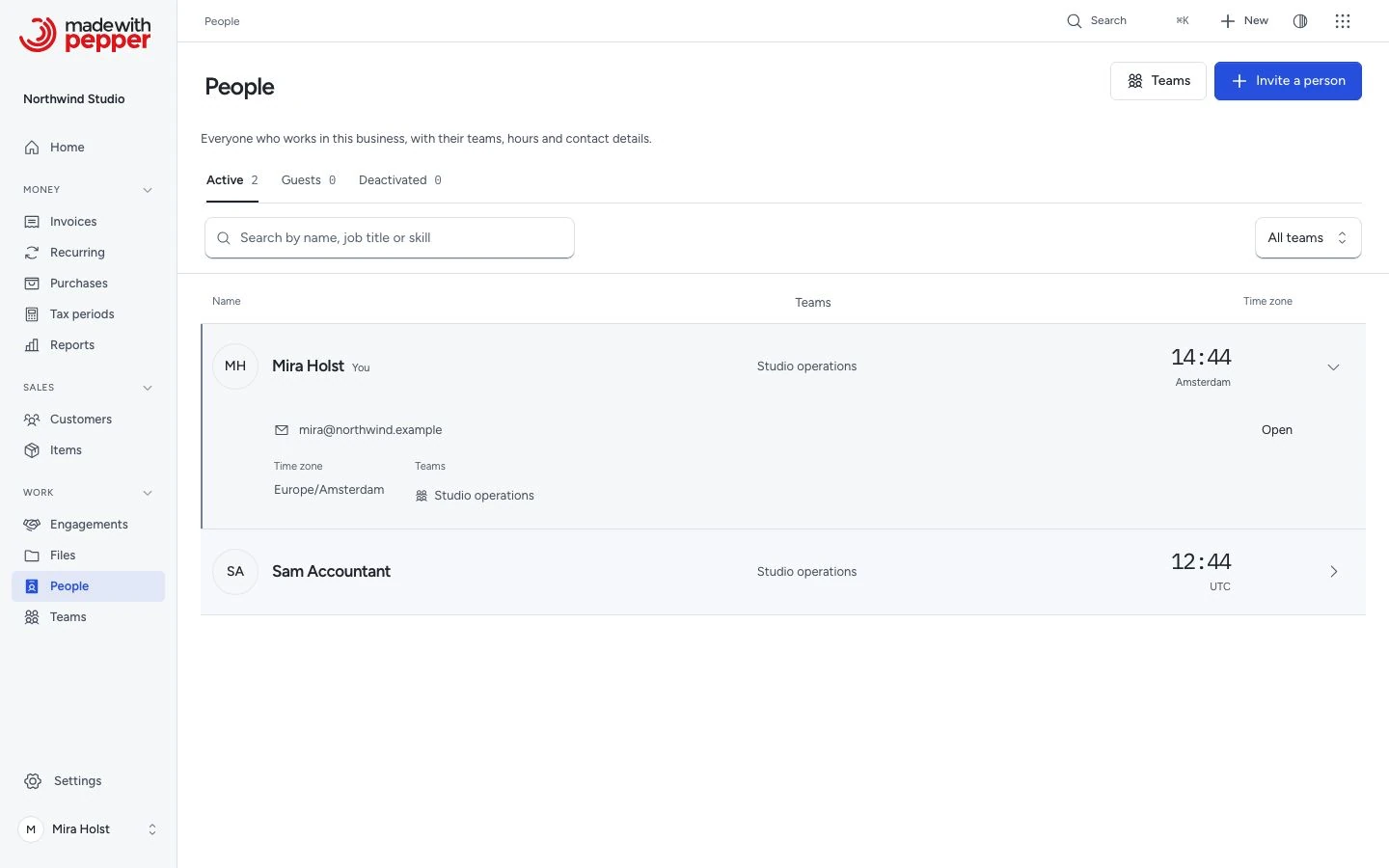Open Home from the sidebar
Screen dimensions: 1389x868
pyautogui.click(x=88, y=148)
